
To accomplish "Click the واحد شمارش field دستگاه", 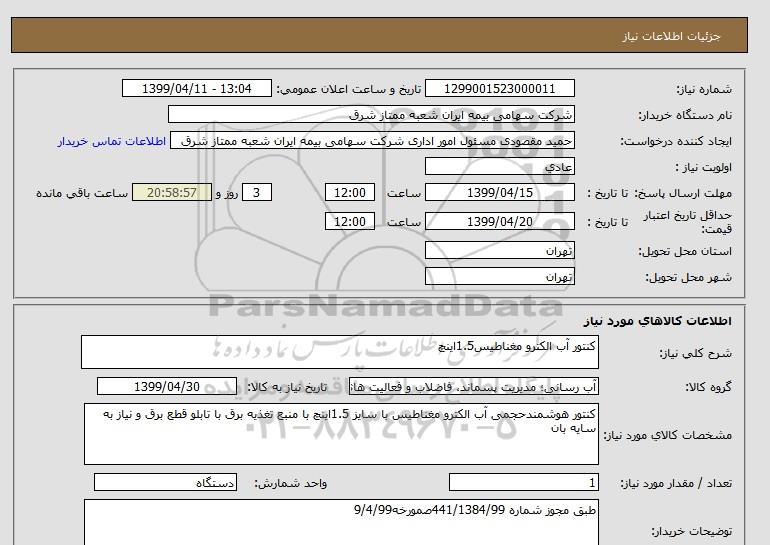I will pyautogui.click(x=165, y=483).
